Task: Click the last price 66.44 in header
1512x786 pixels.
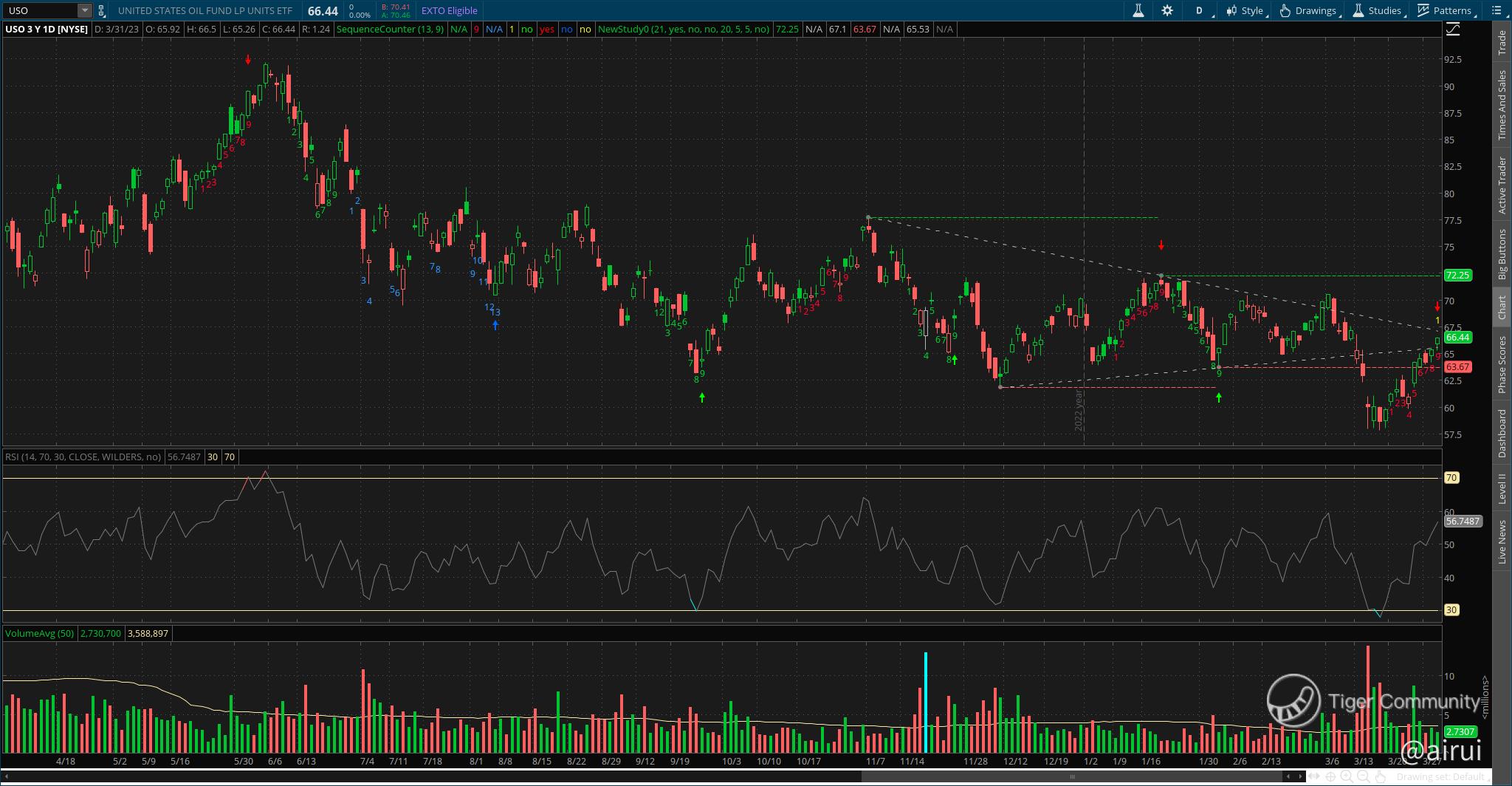Action: coord(323,10)
